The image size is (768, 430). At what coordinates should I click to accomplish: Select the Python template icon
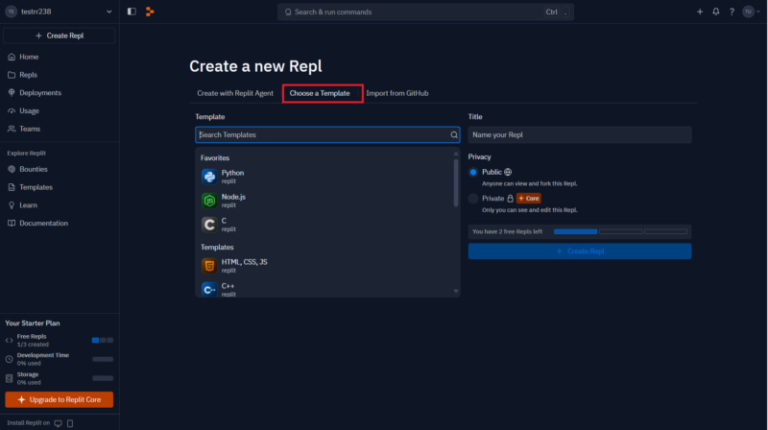pos(208,176)
